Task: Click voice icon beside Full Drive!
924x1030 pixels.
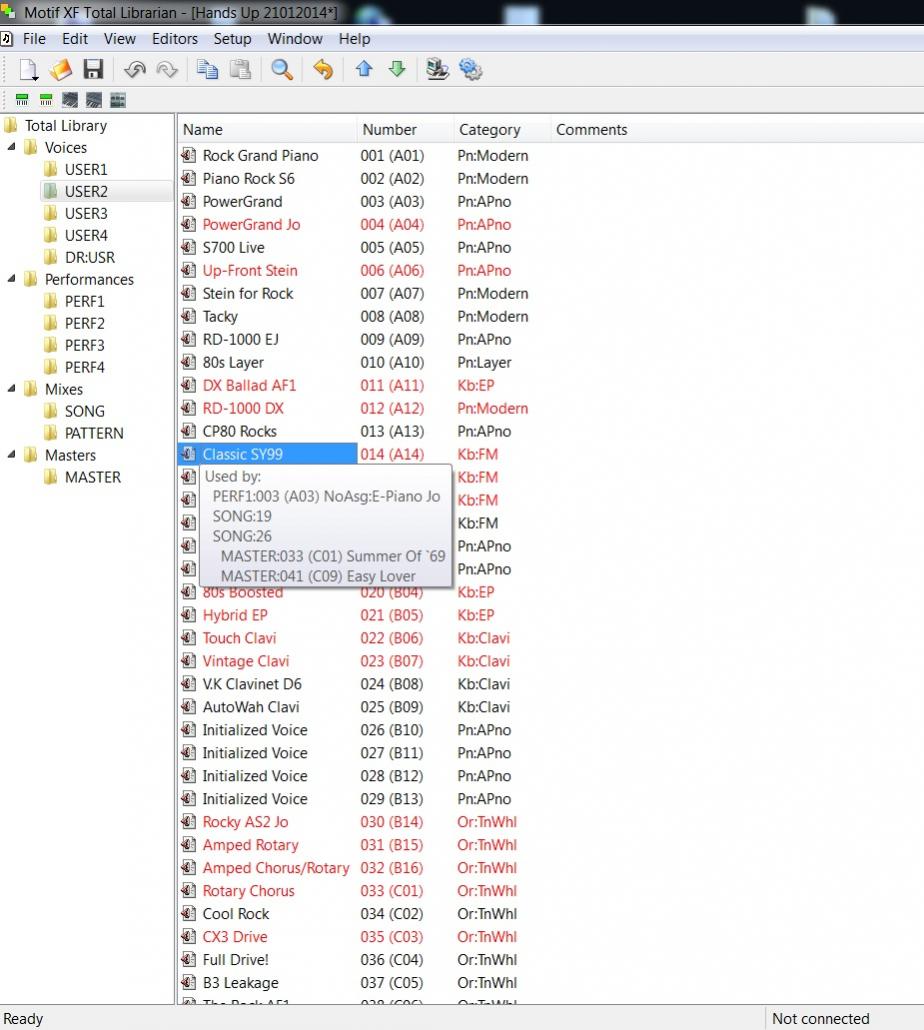Action: 189,960
